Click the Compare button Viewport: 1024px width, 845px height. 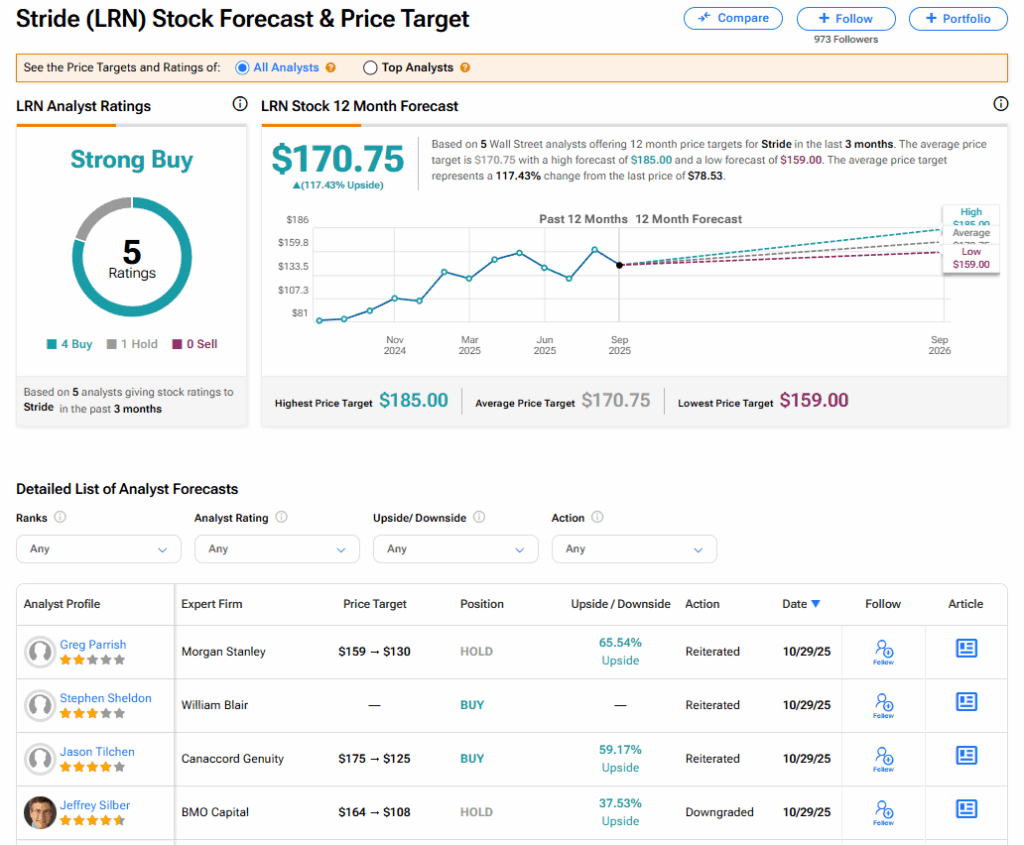(734, 18)
